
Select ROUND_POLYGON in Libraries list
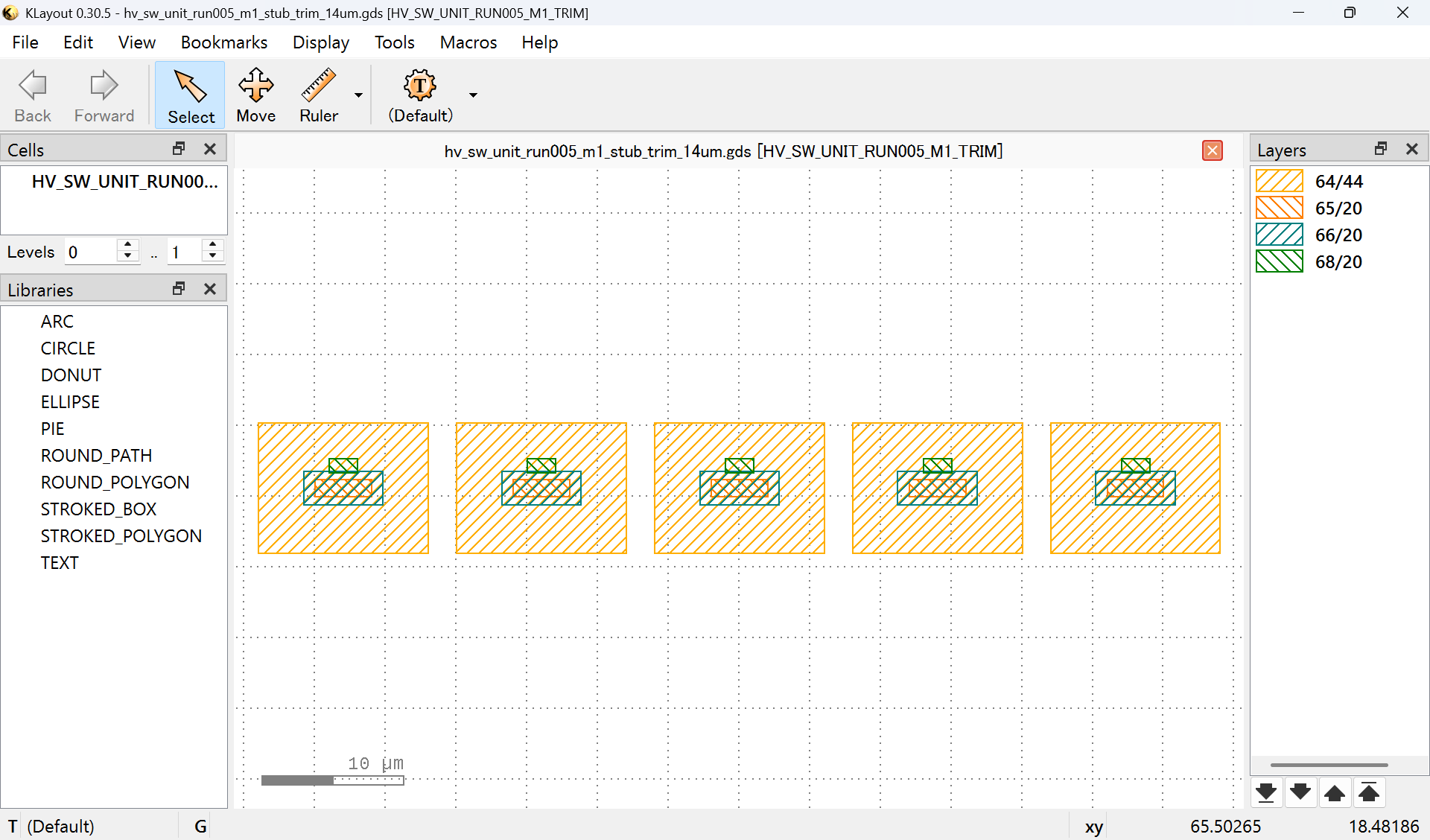[115, 483]
